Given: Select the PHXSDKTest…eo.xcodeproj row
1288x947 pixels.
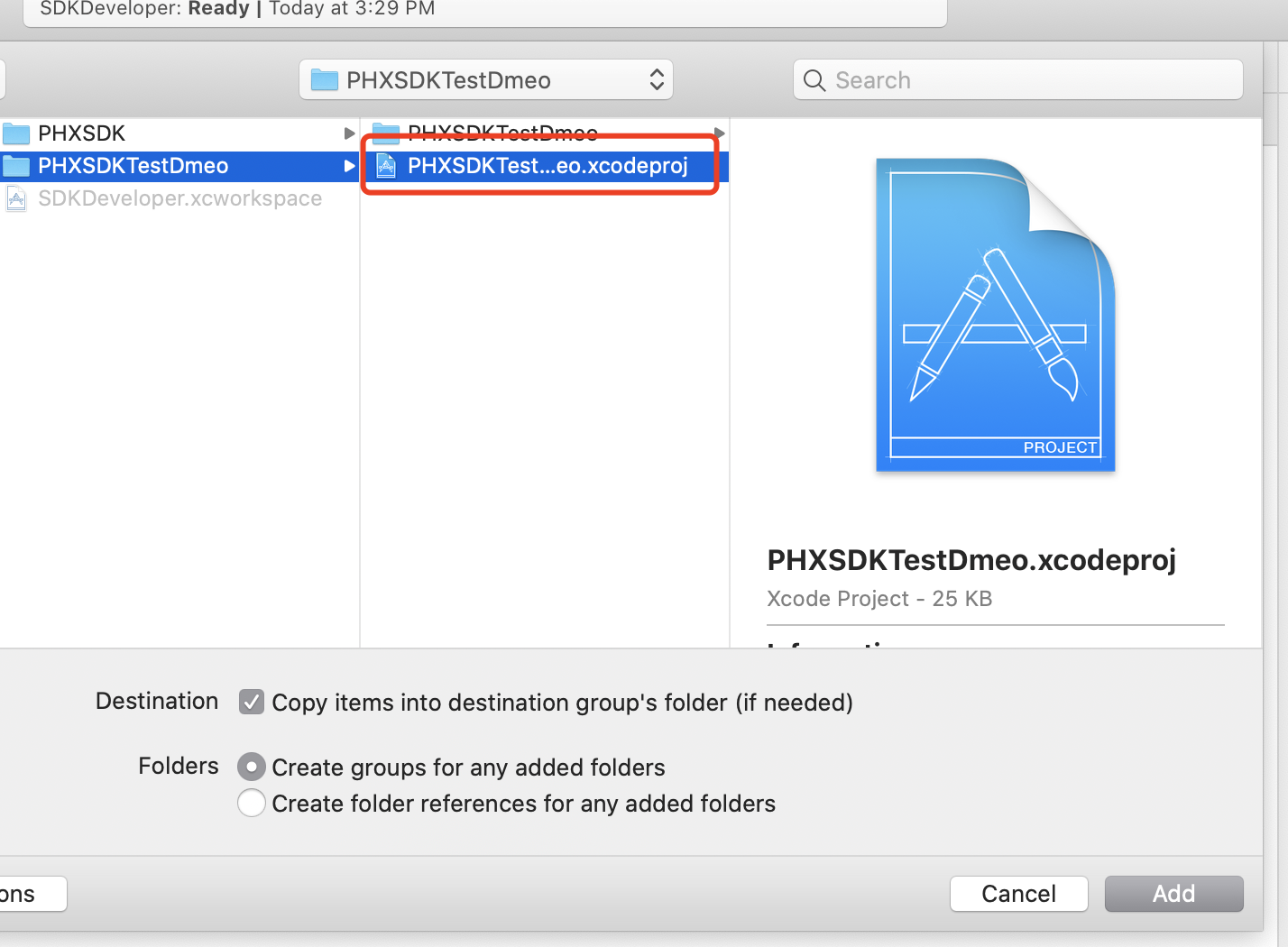Looking at the screenshot, I should 545,166.
